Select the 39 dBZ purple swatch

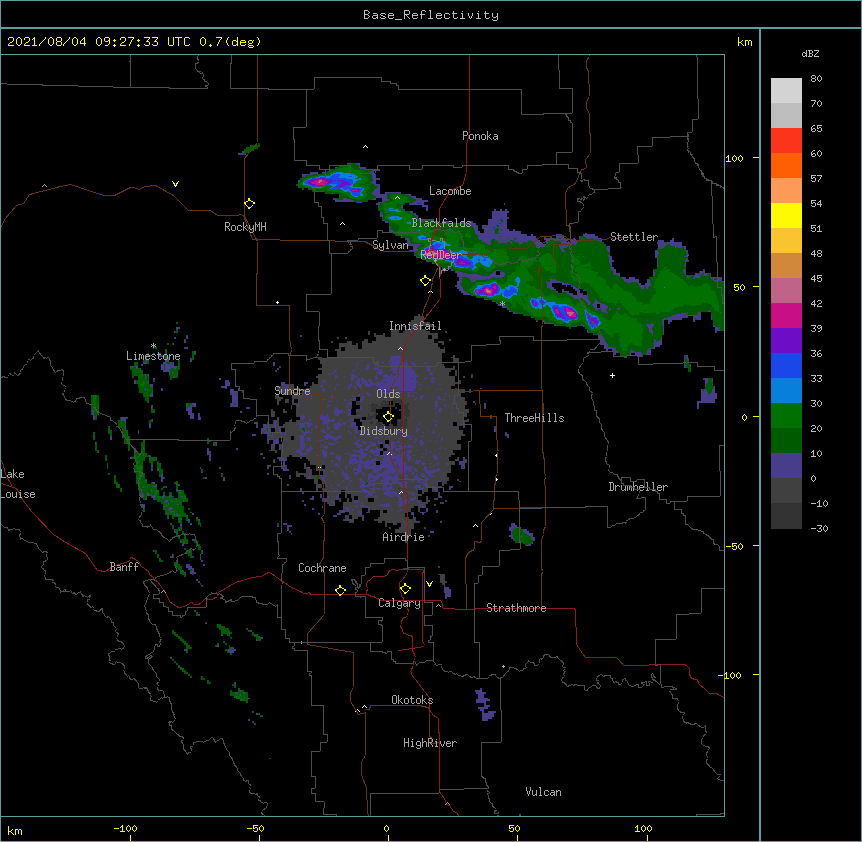[786, 340]
